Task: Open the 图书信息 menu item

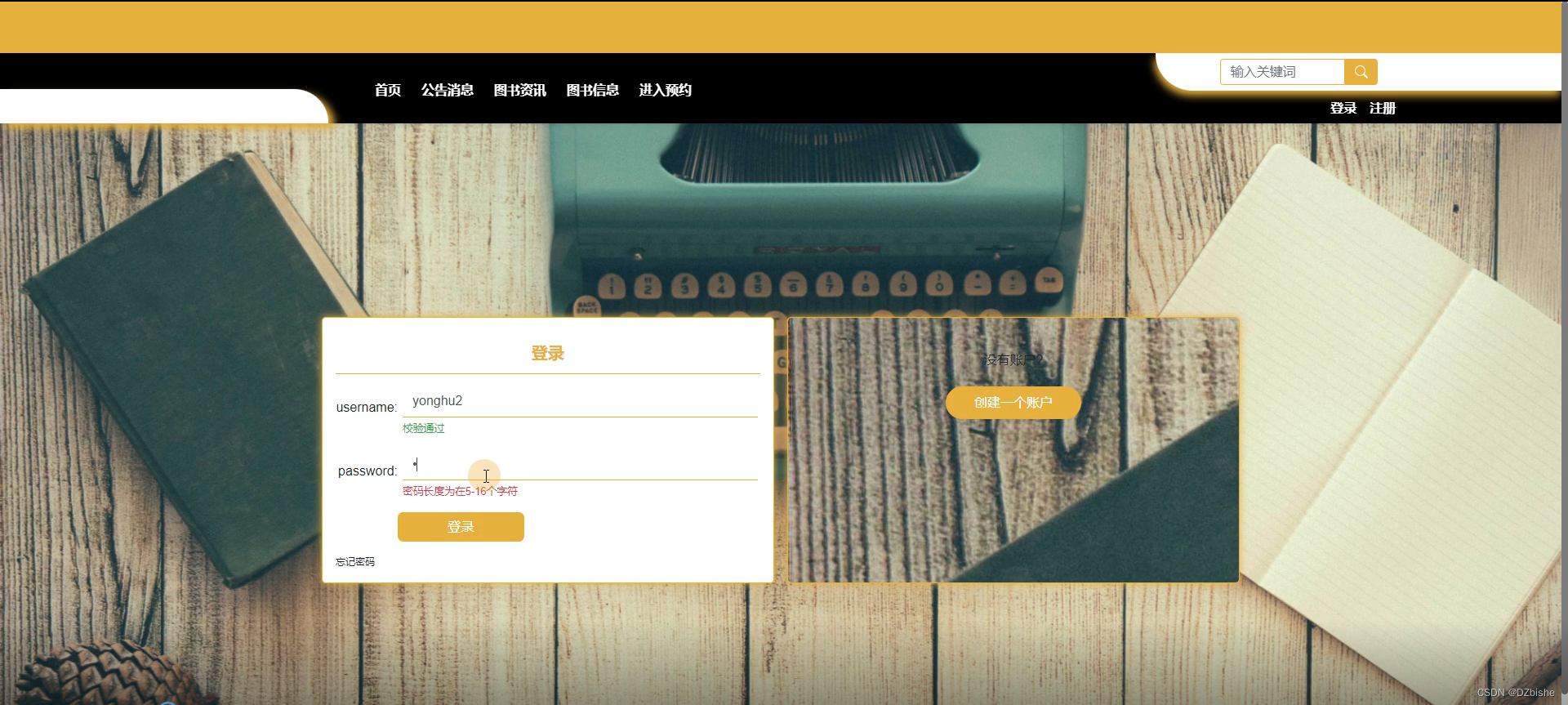Action: coord(593,90)
